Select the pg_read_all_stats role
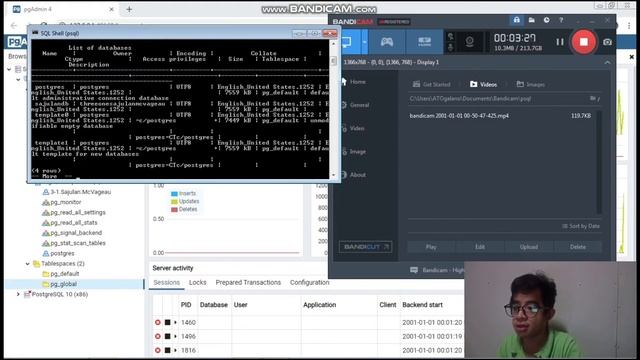 [73, 222]
